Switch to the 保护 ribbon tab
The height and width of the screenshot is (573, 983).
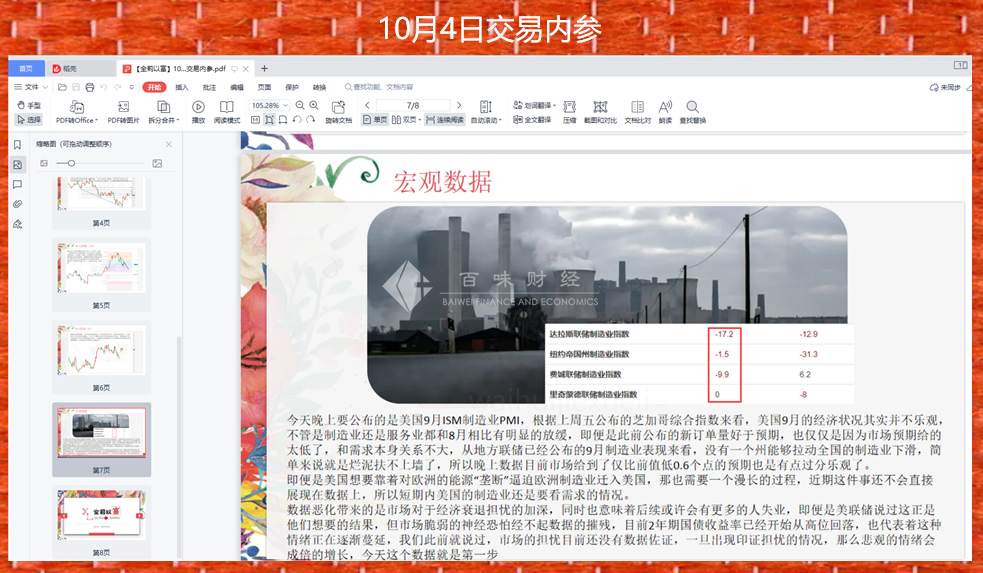[292, 87]
